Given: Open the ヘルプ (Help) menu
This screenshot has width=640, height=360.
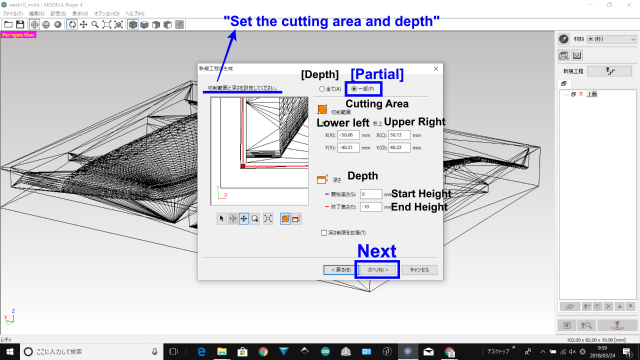Looking at the screenshot, I should point(135,13).
